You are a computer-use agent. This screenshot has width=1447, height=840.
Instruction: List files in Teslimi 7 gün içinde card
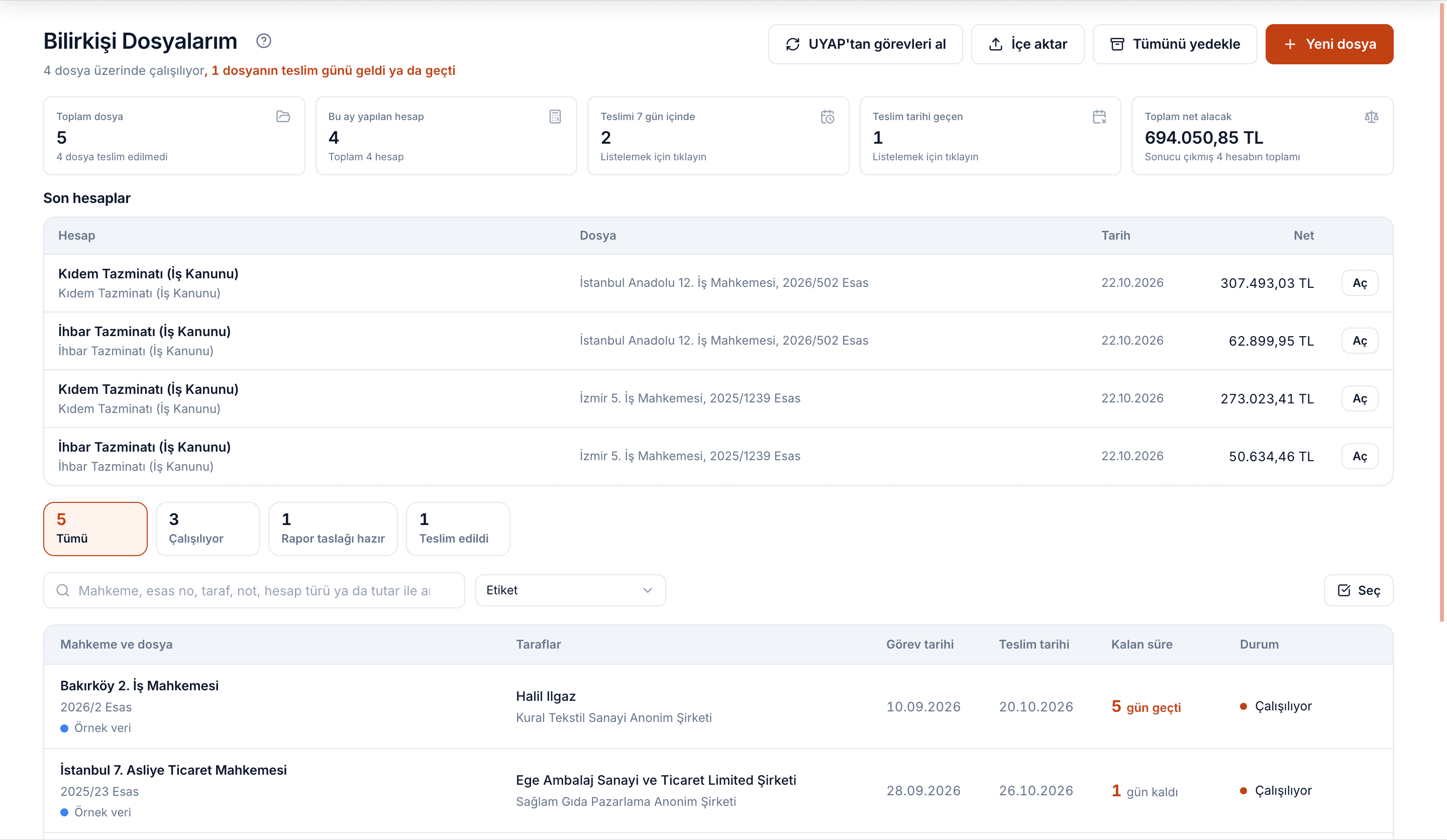pos(718,136)
